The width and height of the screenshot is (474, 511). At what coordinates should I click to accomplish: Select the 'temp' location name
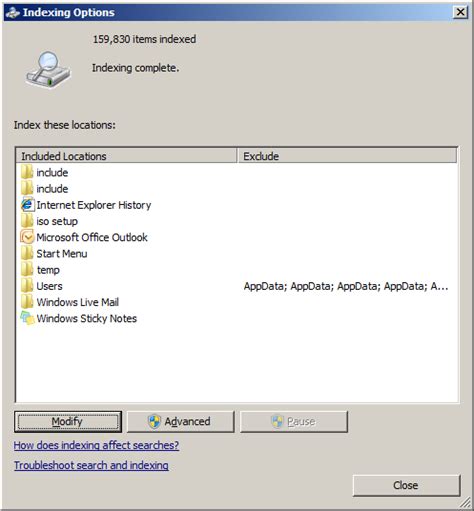point(48,270)
